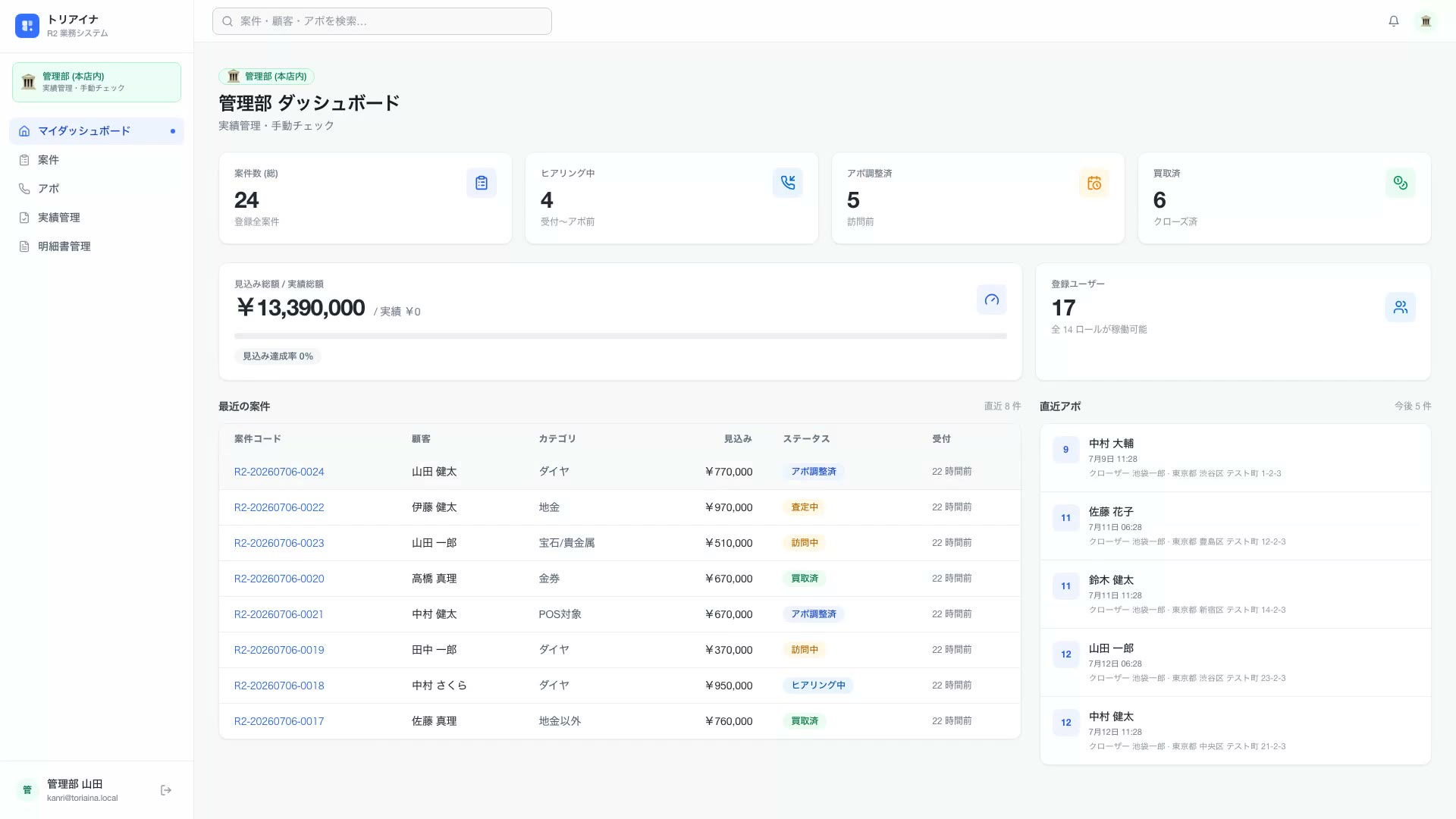Open マイダッシュボード in the sidebar

tap(96, 131)
